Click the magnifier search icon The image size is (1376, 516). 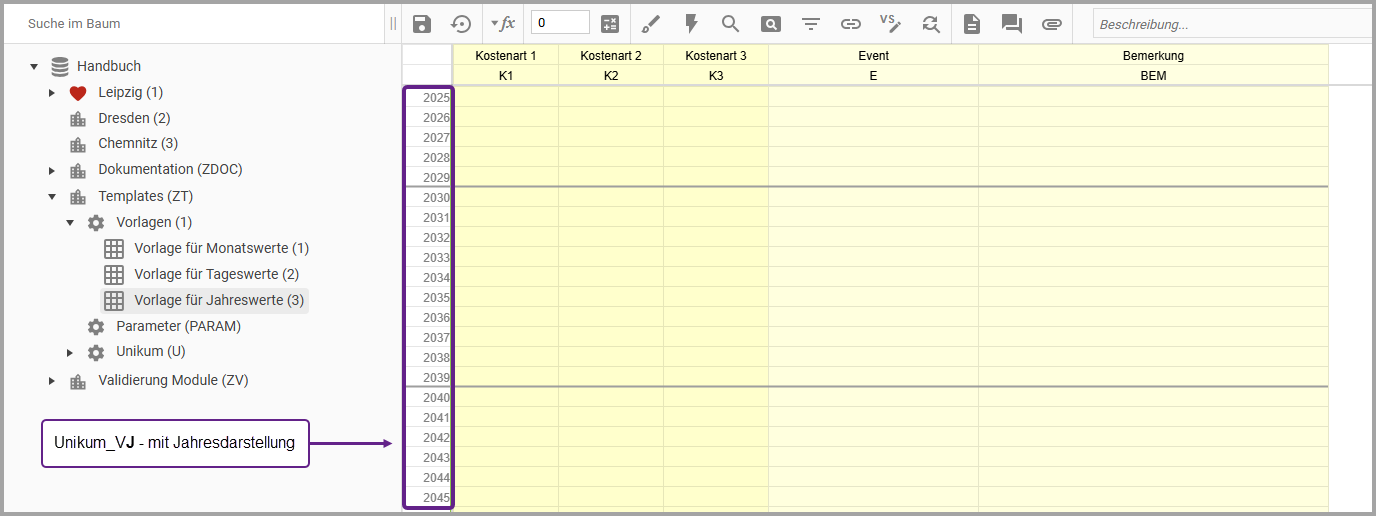[730, 24]
